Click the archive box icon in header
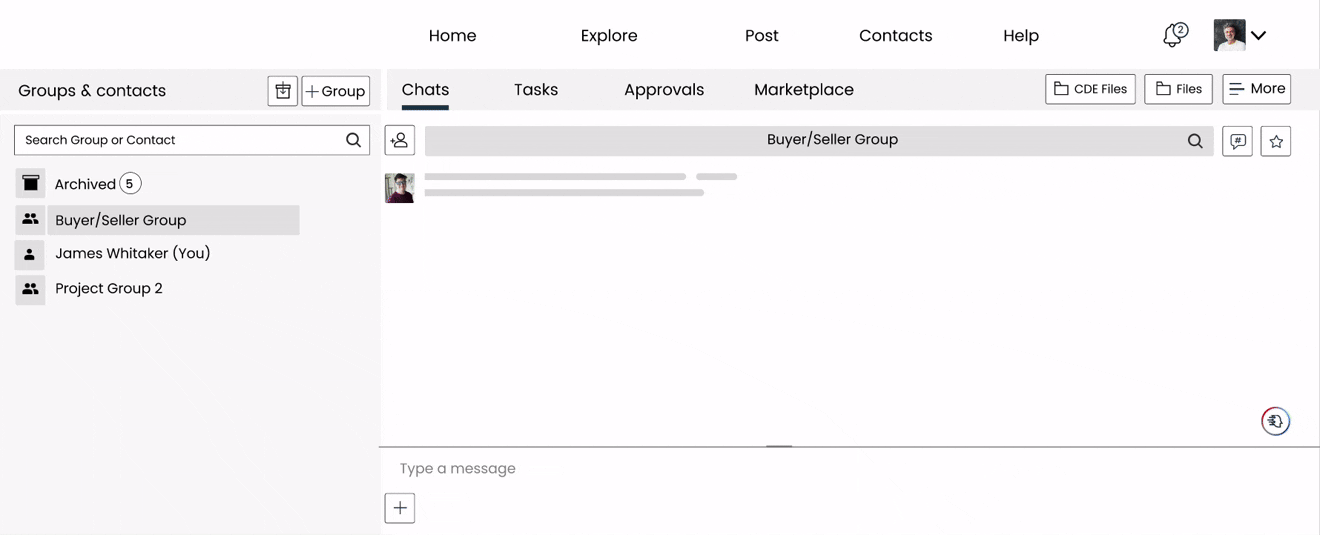 coord(283,91)
